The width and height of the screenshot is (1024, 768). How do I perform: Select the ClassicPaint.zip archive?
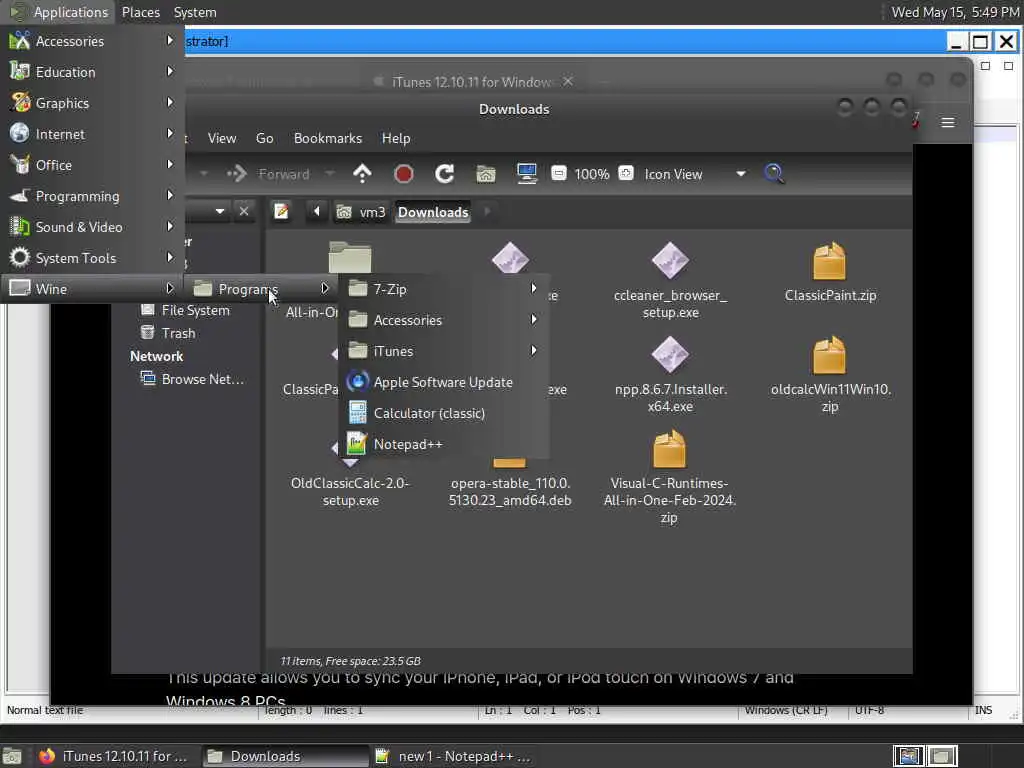click(x=830, y=272)
